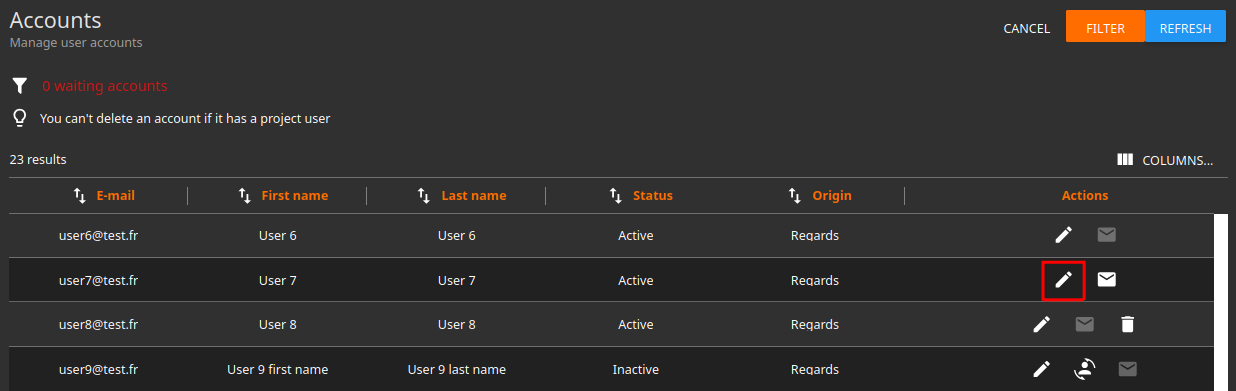
Task: Edit the user7@test.fr account
Action: pos(1064,280)
